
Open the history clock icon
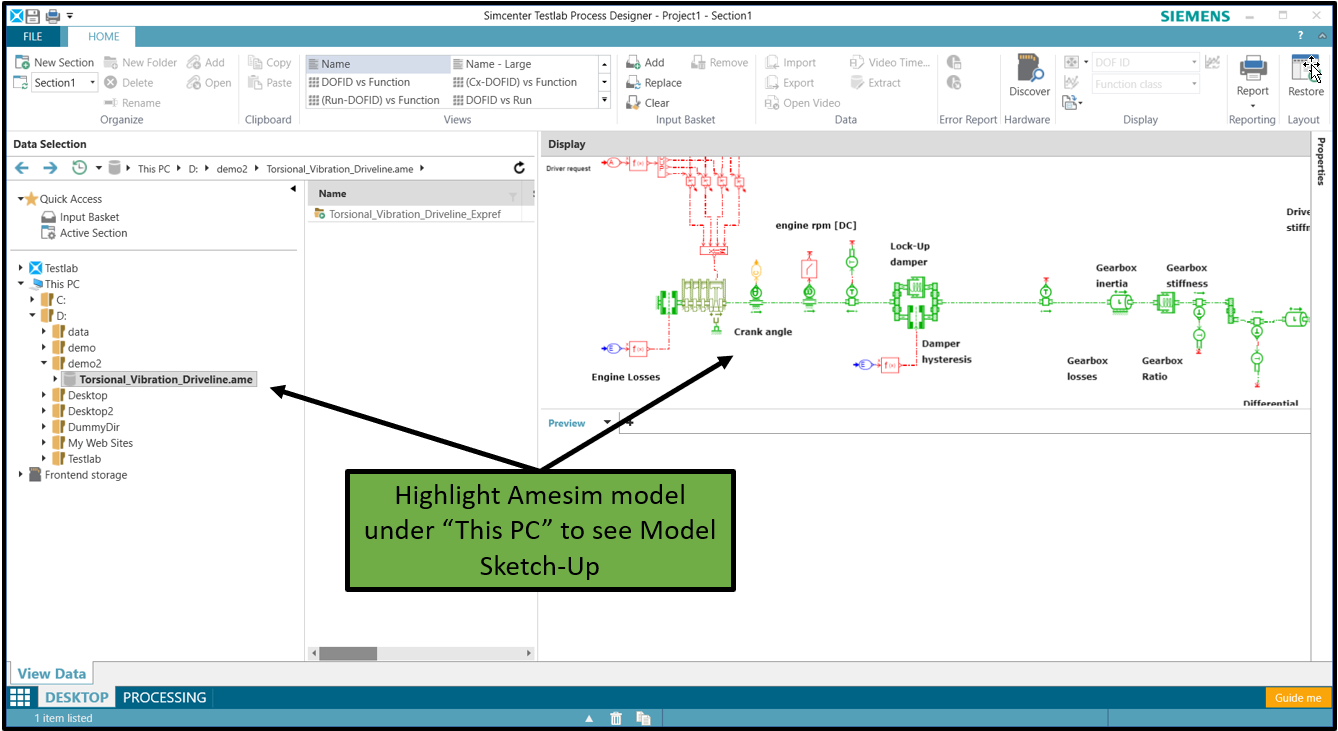tap(80, 168)
